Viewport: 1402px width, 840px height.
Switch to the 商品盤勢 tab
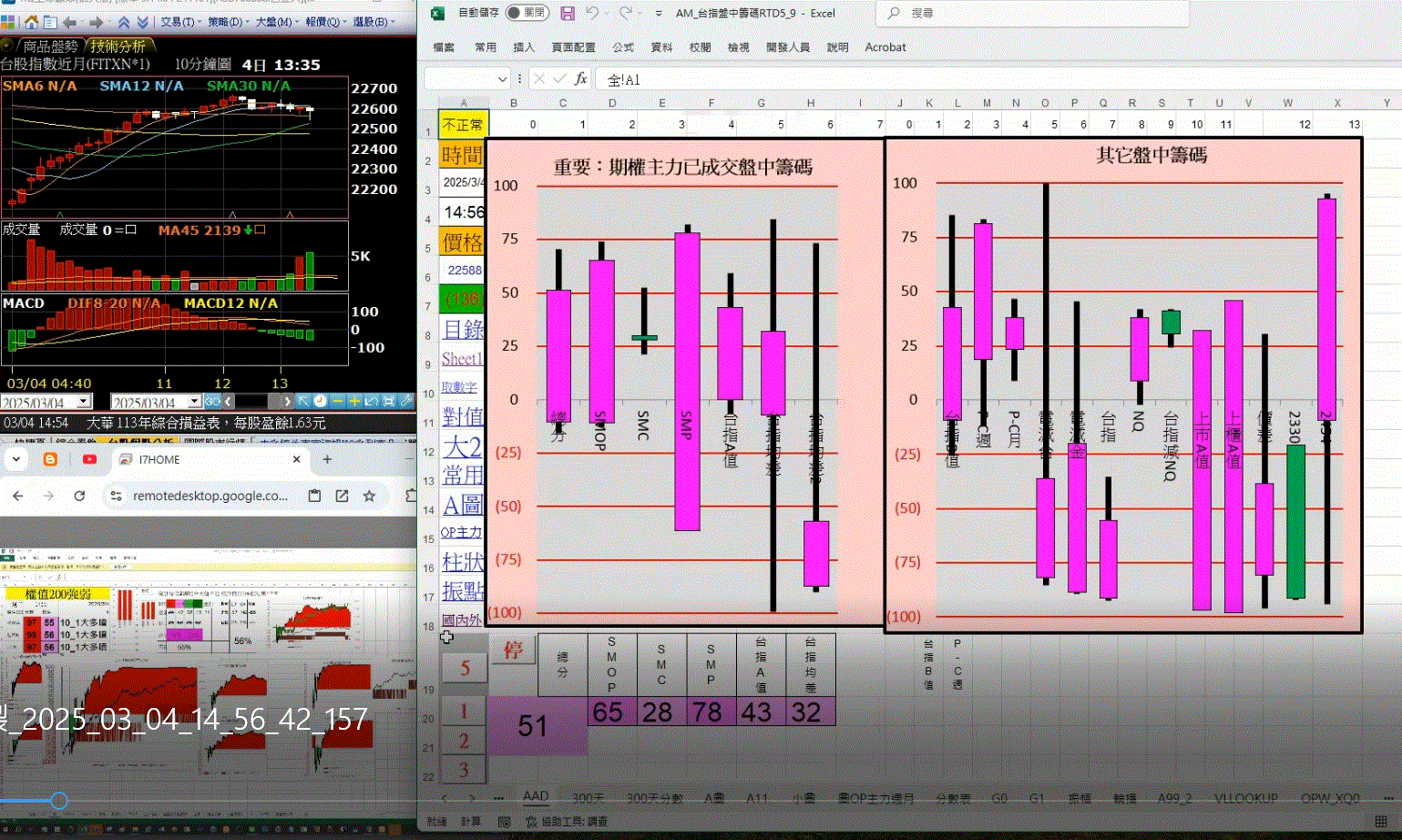[50, 46]
